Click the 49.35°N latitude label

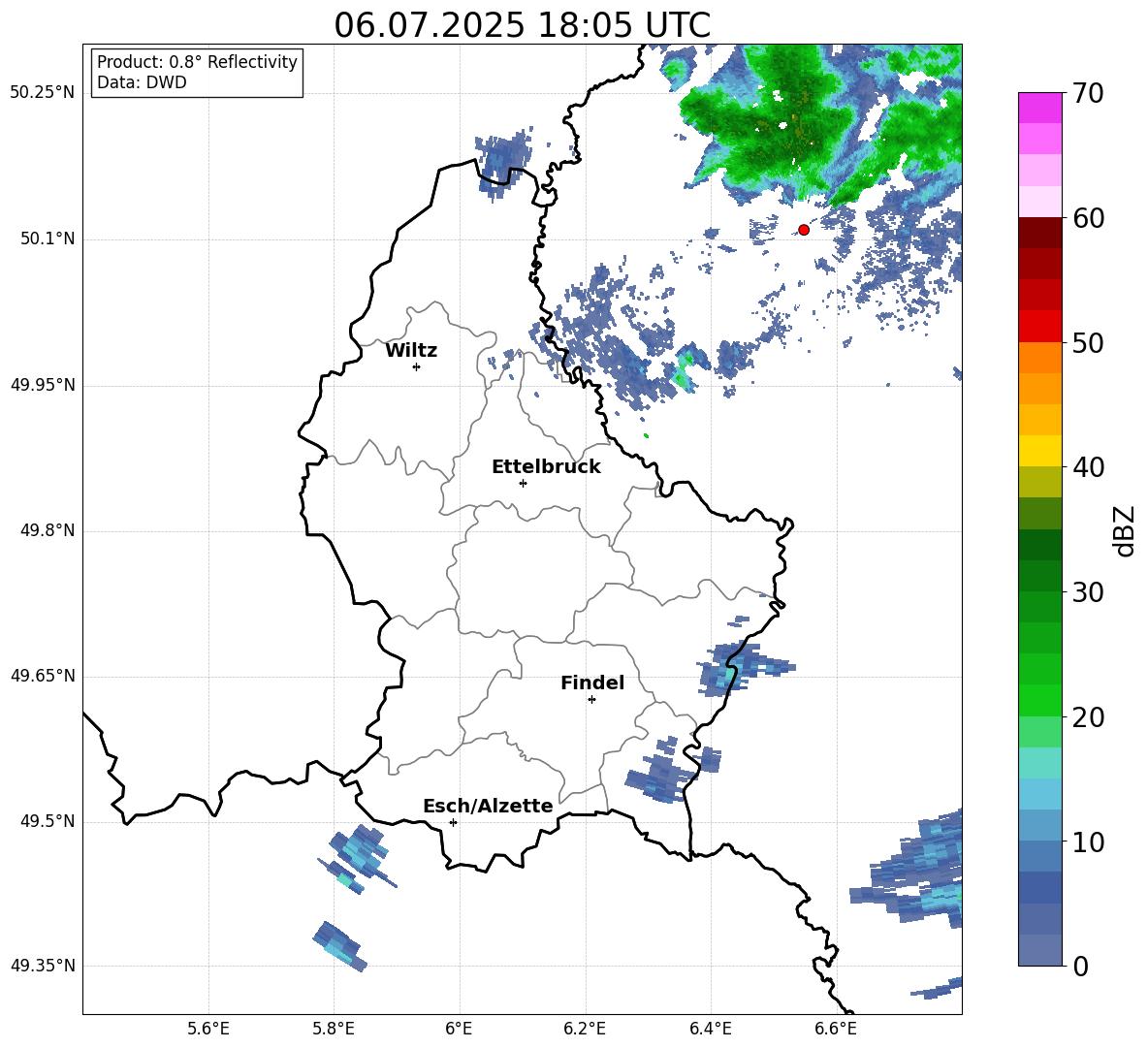43,966
